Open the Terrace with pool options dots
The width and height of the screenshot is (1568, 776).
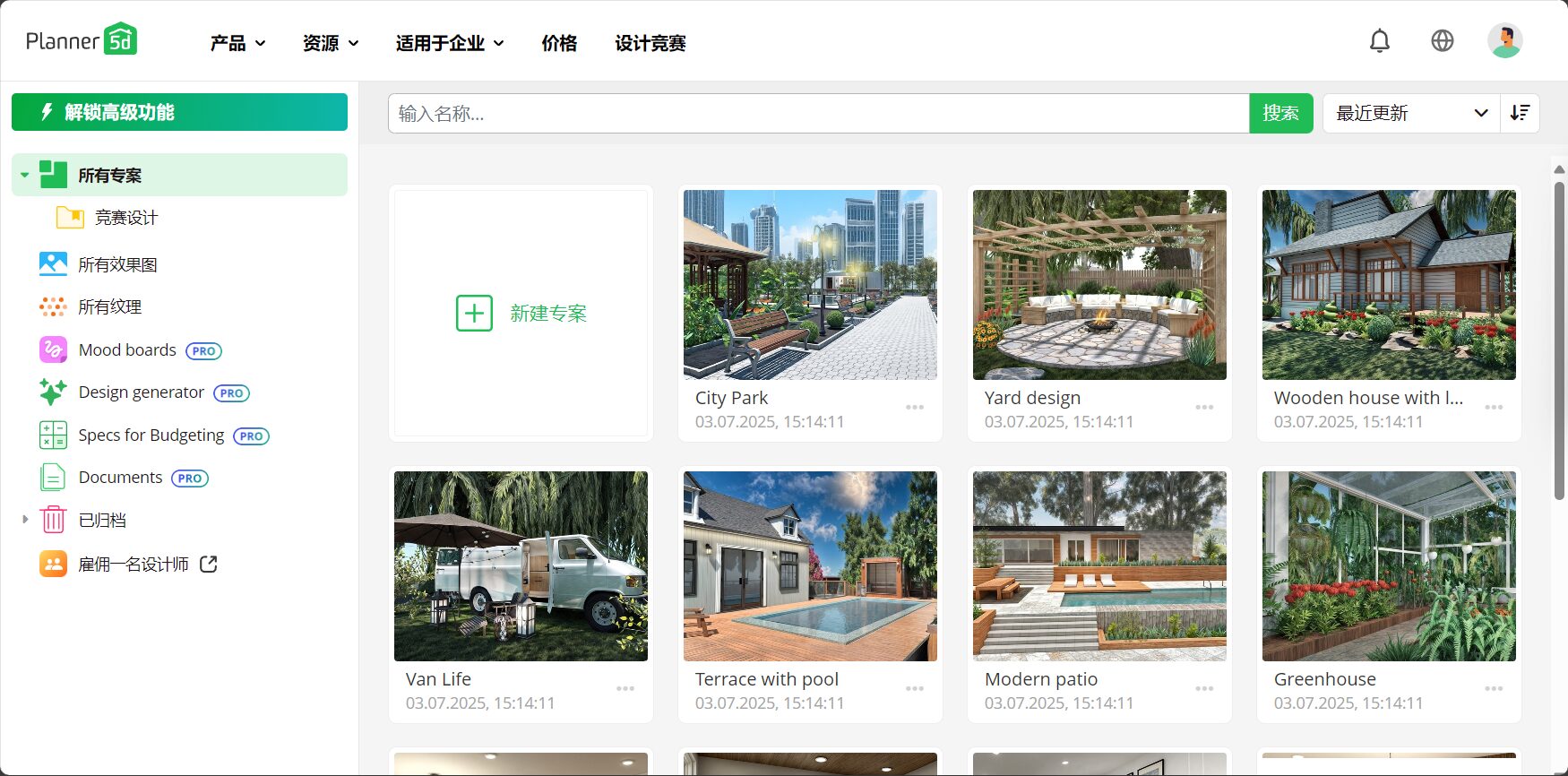pos(915,689)
